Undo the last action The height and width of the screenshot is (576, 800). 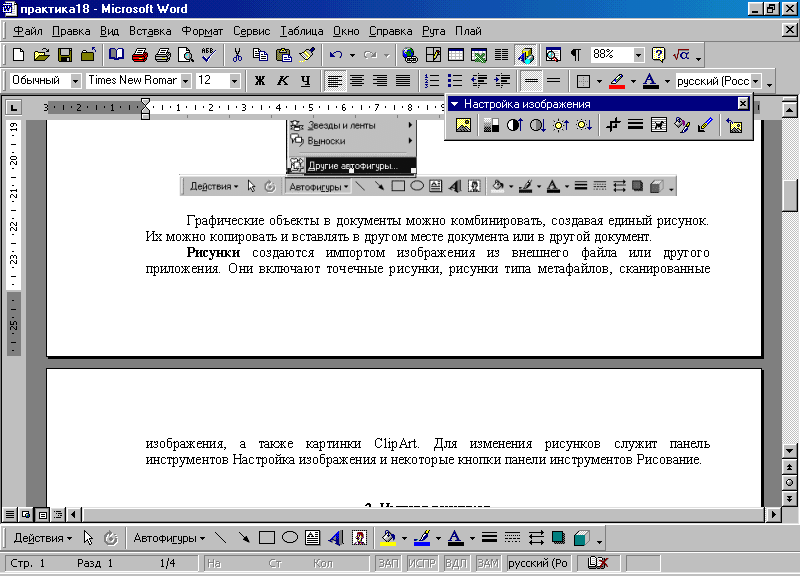click(x=336, y=55)
